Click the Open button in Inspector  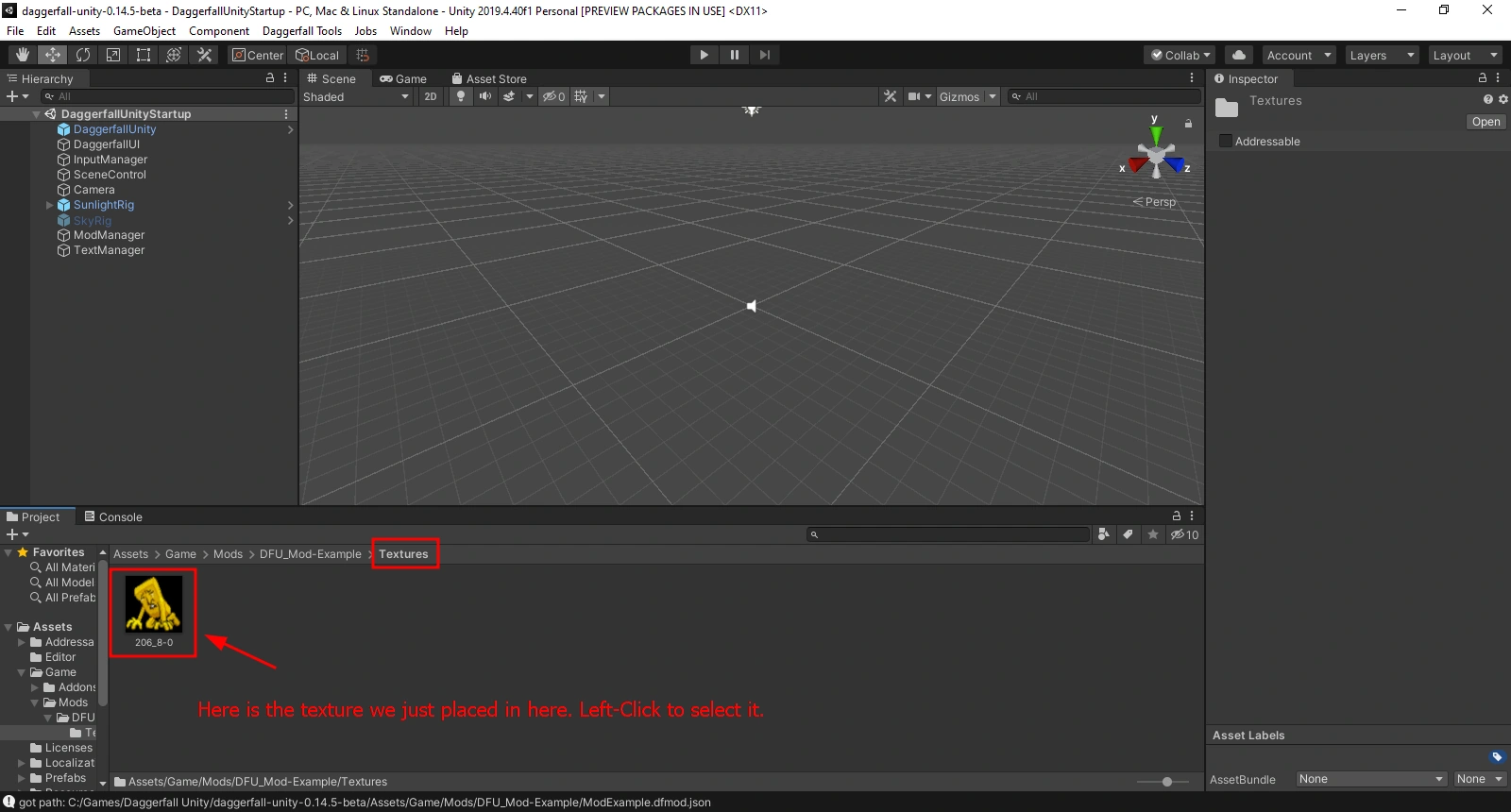pos(1486,122)
